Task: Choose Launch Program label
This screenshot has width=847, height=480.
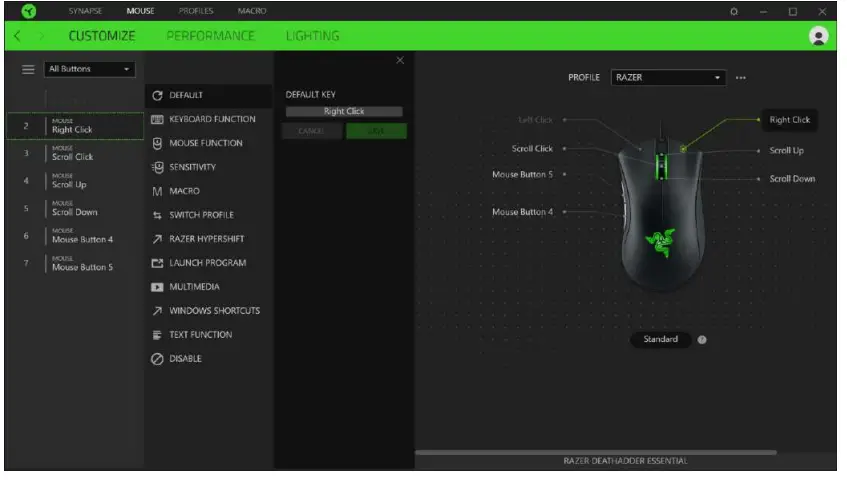Action: point(207,263)
